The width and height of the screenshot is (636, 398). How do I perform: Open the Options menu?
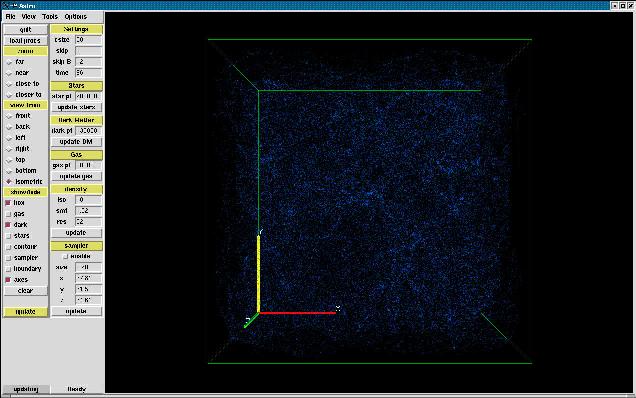pos(75,17)
